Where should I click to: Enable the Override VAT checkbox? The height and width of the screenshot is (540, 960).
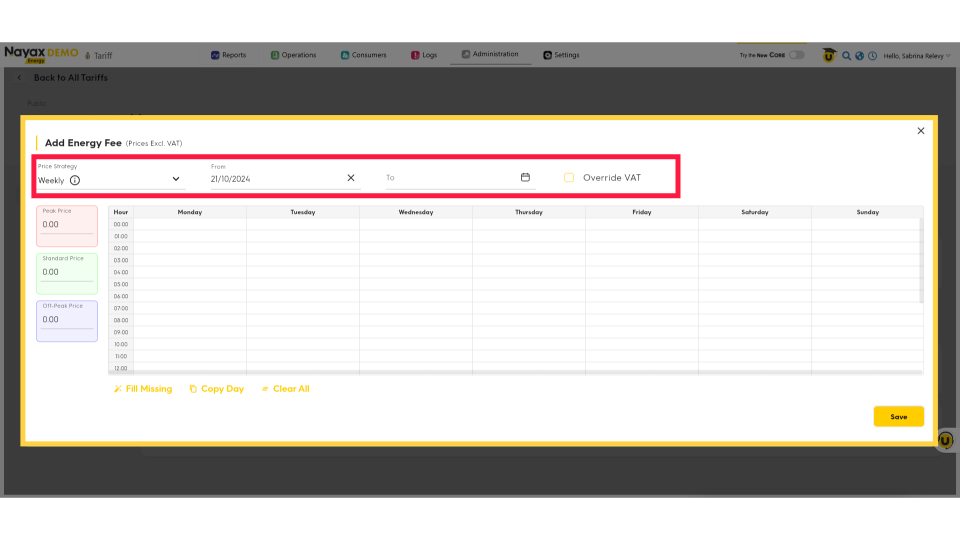click(x=569, y=178)
